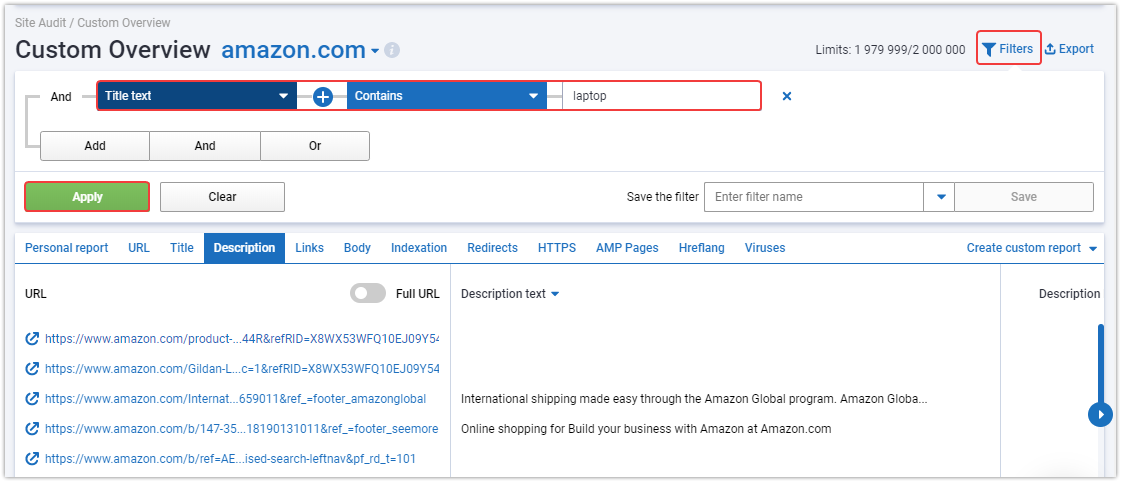Open the Viruses tab
1121x482 pixels.
pyautogui.click(x=765, y=247)
